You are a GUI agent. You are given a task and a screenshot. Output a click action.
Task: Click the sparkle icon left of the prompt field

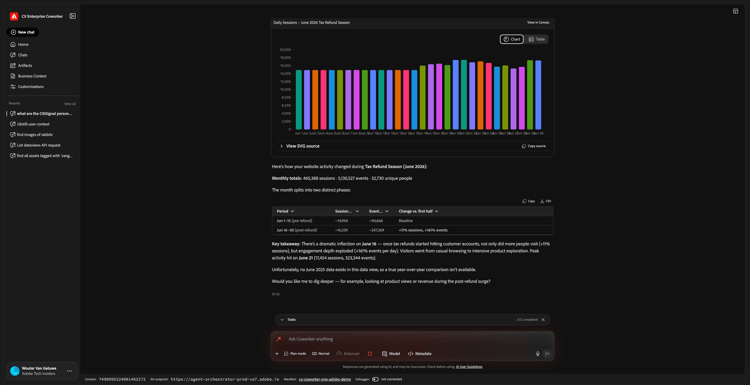(278, 339)
